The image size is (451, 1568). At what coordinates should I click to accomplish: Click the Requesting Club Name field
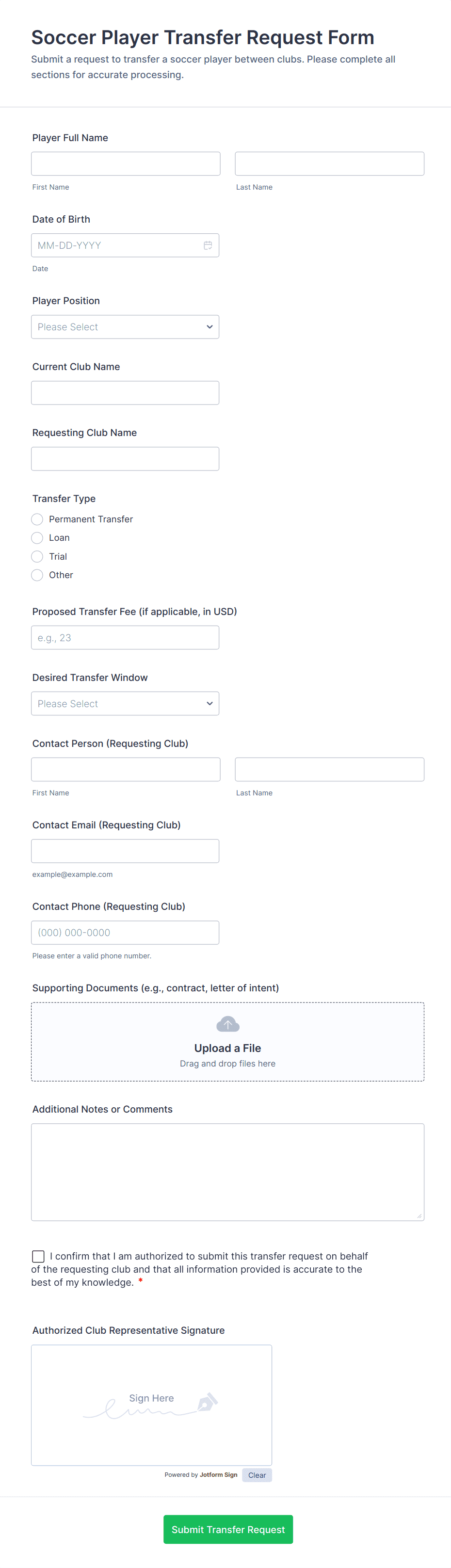tap(125, 459)
